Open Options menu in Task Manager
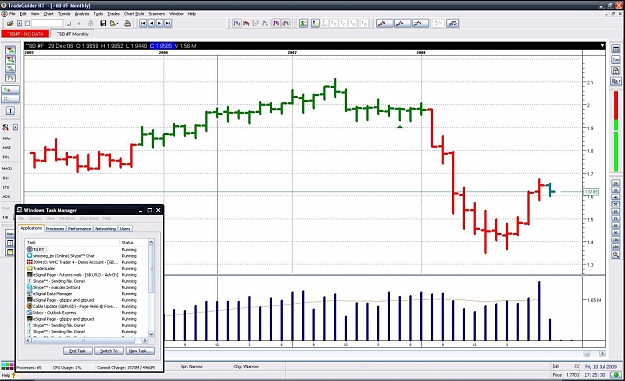The width and height of the screenshot is (625, 381). (x=35, y=218)
